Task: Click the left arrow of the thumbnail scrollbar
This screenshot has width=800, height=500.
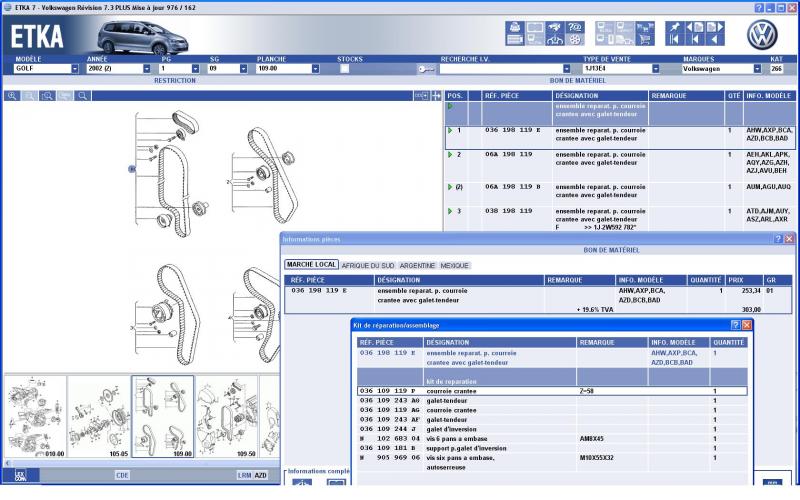Action: click(8, 463)
